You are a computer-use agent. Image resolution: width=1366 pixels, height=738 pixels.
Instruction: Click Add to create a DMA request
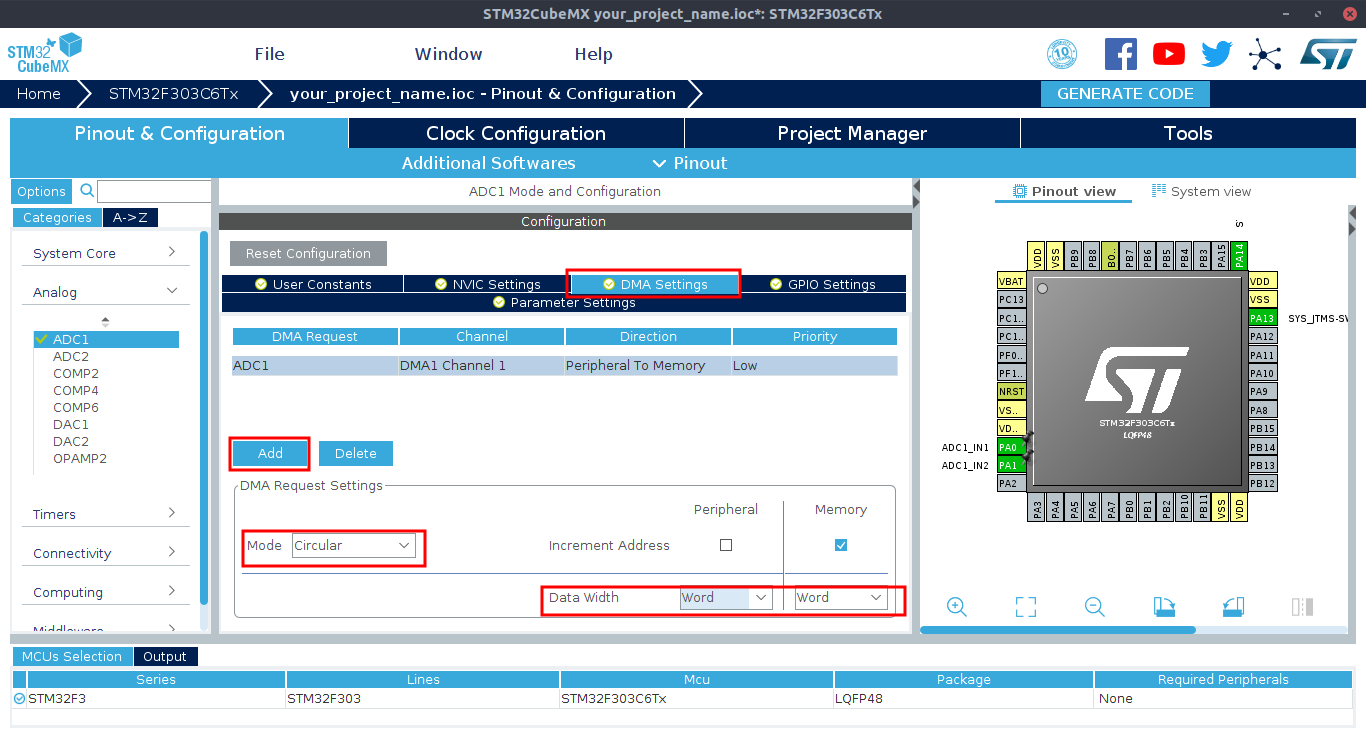[270, 453]
